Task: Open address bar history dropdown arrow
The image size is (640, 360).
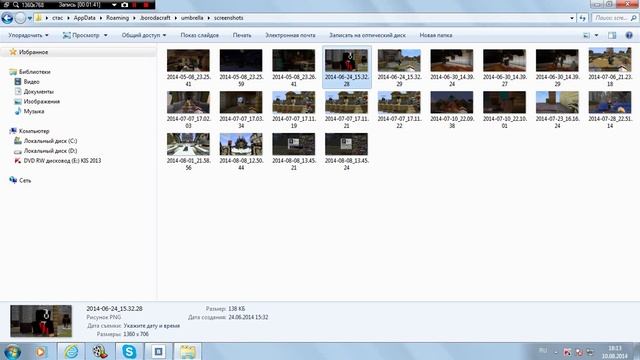Action: [571, 18]
